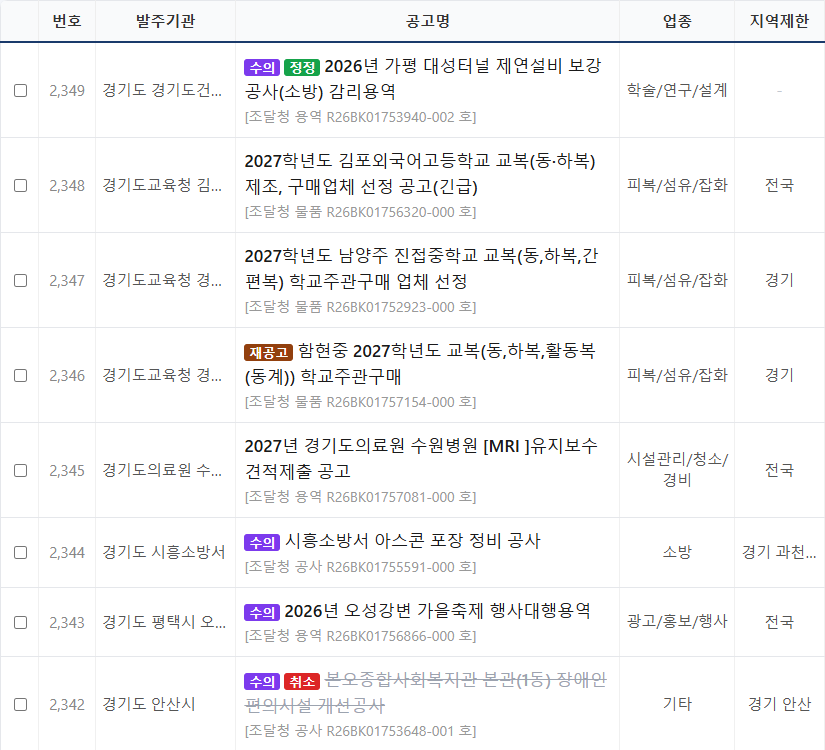
Task: Select agency 경기도 경기도건...
Action: (x=162, y=91)
